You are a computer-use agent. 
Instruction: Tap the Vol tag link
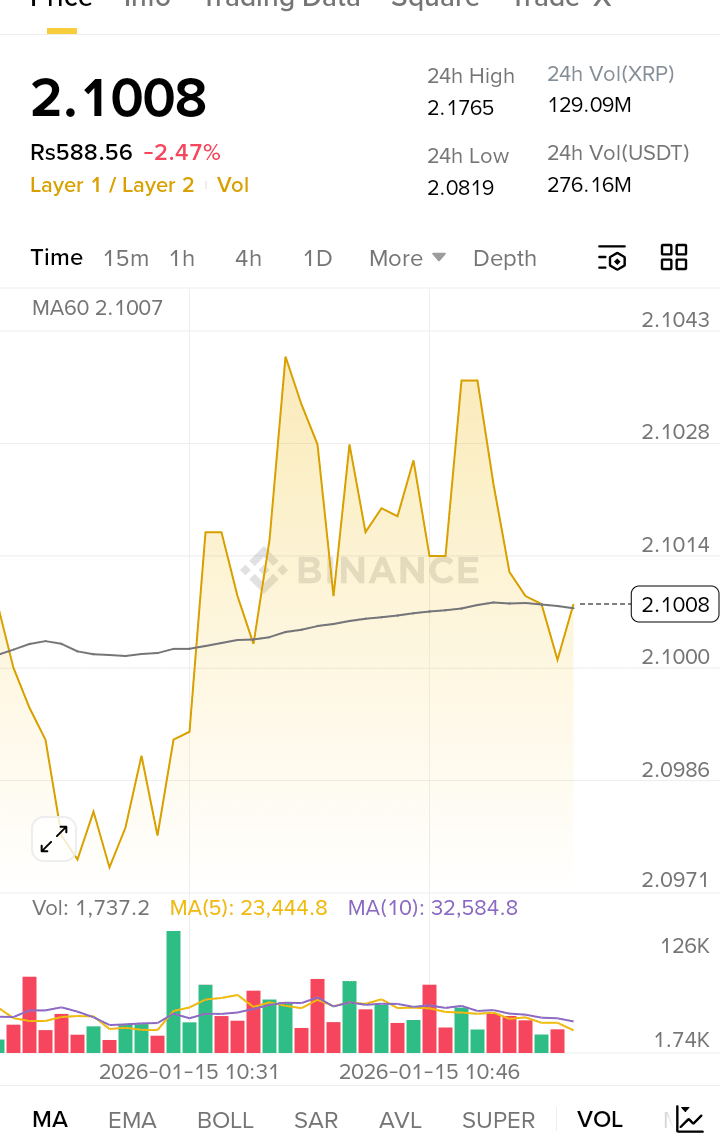233,185
